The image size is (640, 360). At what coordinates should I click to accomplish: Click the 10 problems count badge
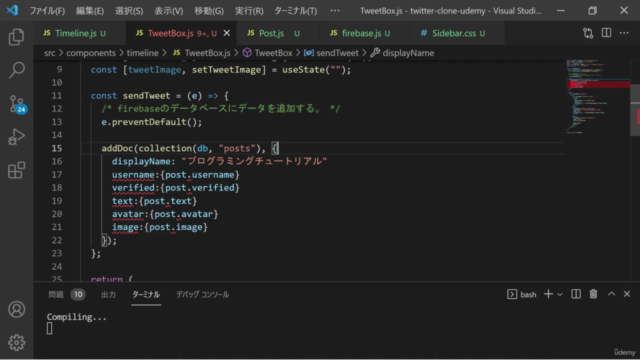point(78,294)
